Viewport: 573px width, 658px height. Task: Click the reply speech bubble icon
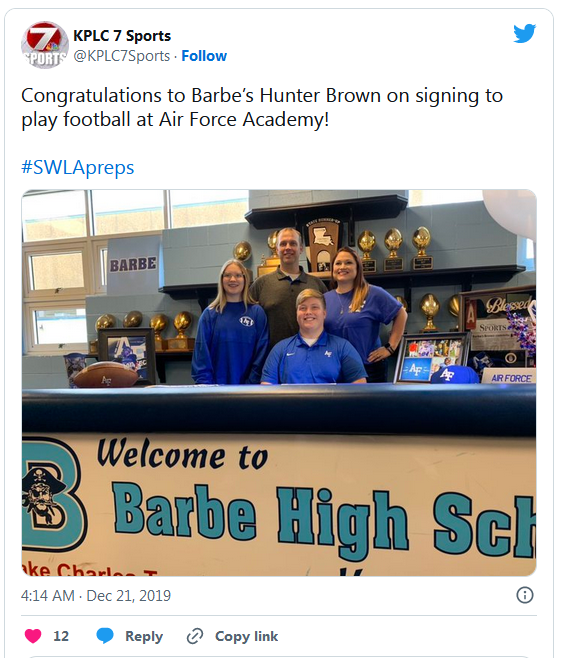tap(105, 636)
